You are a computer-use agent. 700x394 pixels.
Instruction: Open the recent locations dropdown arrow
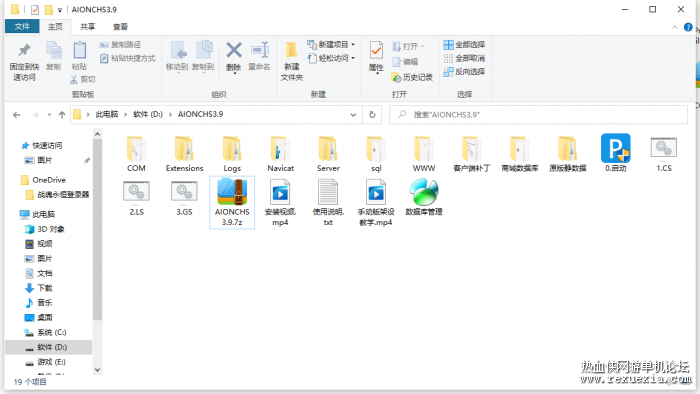[49, 115]
